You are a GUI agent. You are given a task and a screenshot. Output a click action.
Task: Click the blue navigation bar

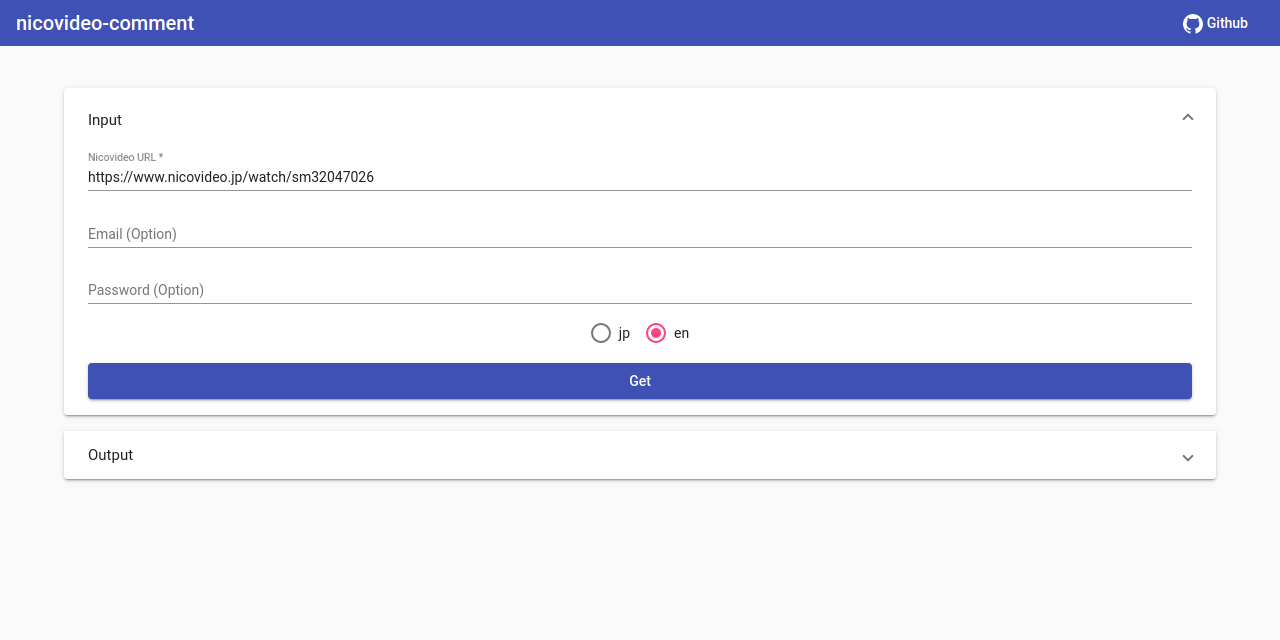640,22
